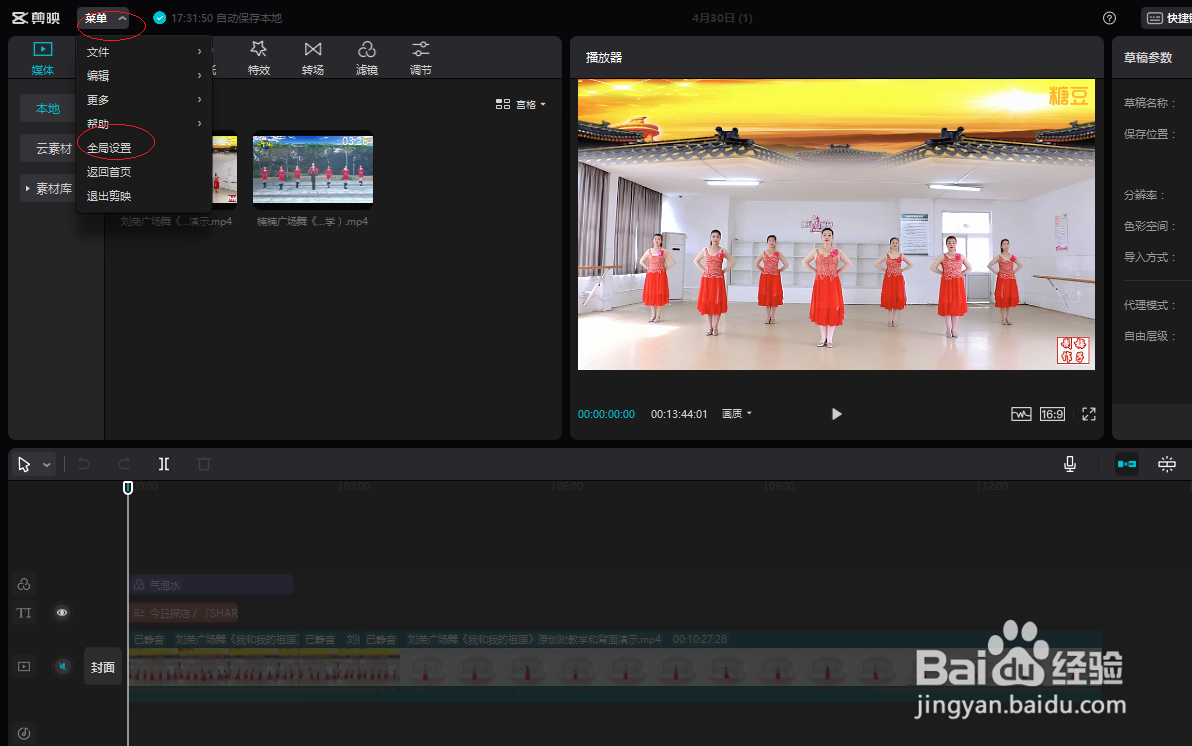Change the 16:9 aspect ratio
Viewport: 1192px width, 746px height.
tap(1052, 414)
